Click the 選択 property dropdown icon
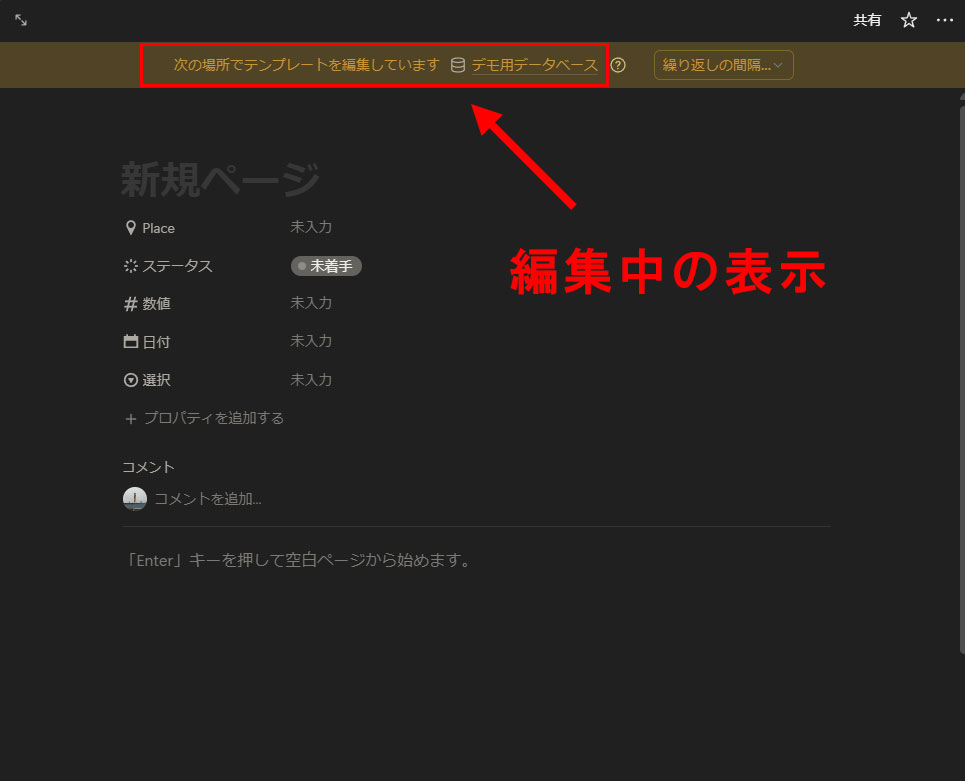The image size is (965, 781). [130, 380]
